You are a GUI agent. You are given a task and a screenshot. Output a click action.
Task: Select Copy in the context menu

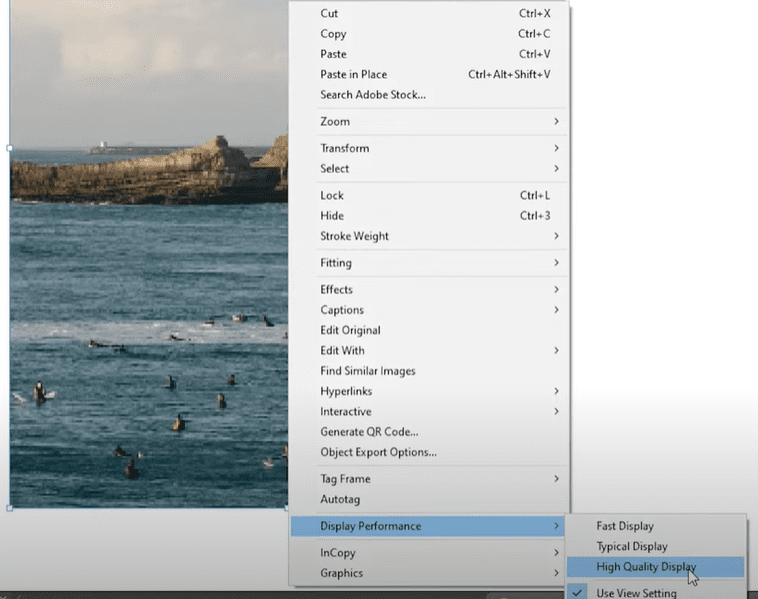(x=429, y=34)
